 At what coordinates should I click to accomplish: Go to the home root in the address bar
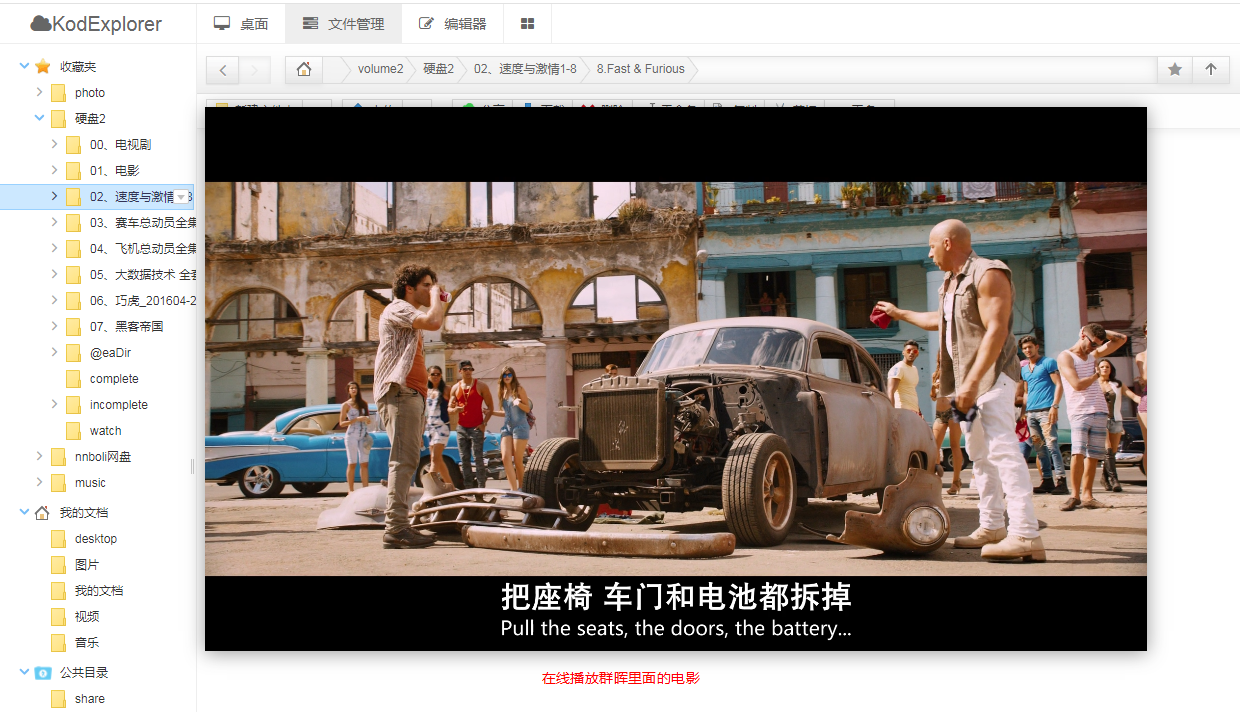tap(304, 69)
